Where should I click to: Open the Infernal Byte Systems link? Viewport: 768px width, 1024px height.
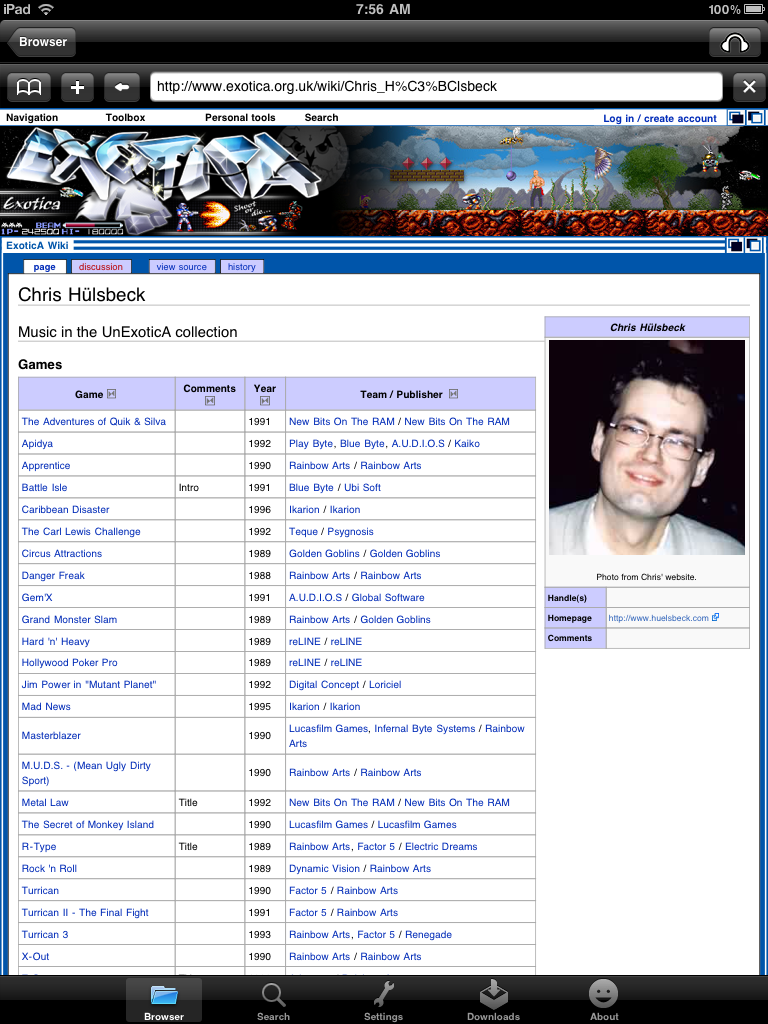coord(424,728)
